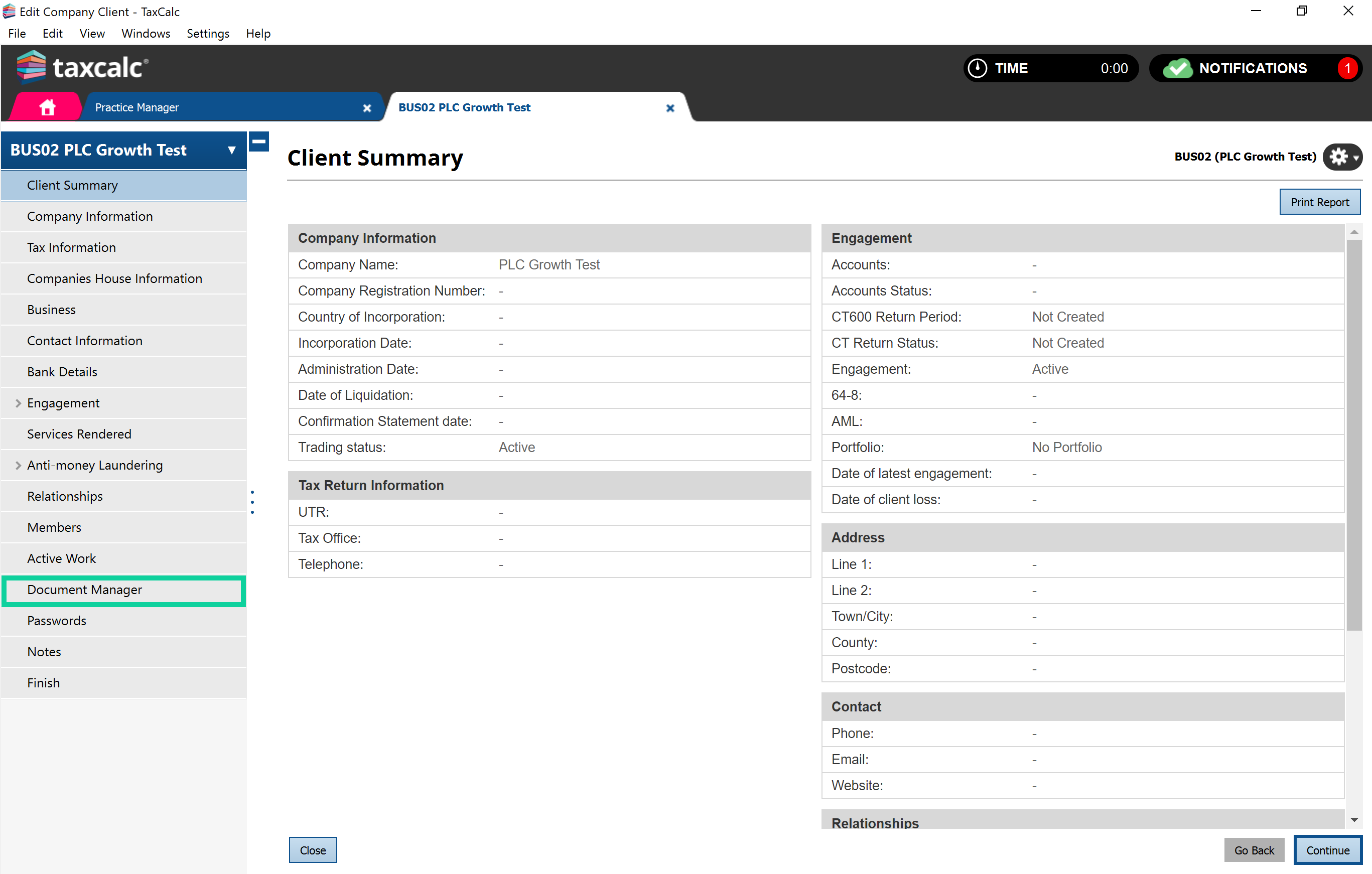Open Bank Details in the sidebar
The width and height of the screenshot is (1372, 874).
[x=123, y=372]
